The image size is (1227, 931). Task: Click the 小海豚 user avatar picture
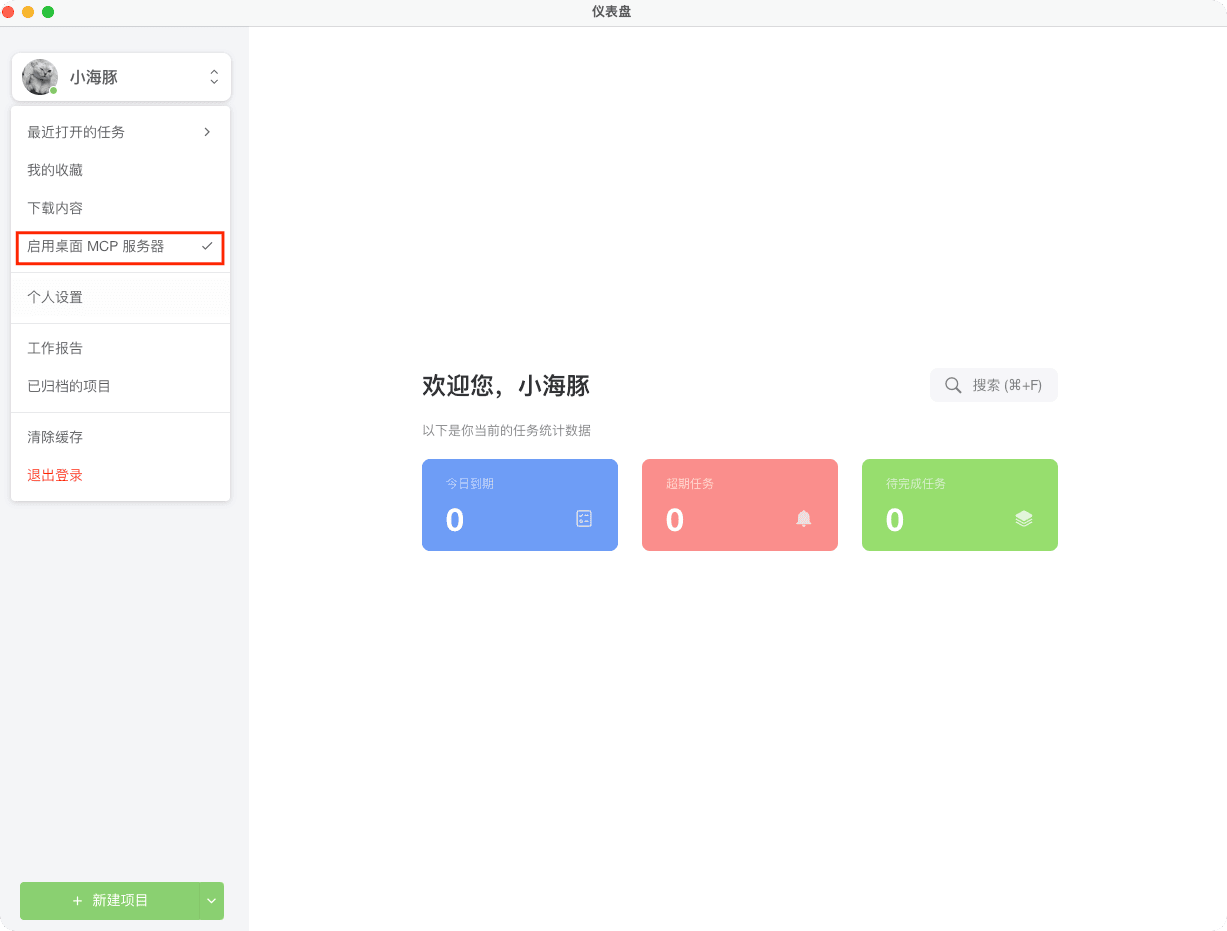pyautogui.click(x=40, y=77)
